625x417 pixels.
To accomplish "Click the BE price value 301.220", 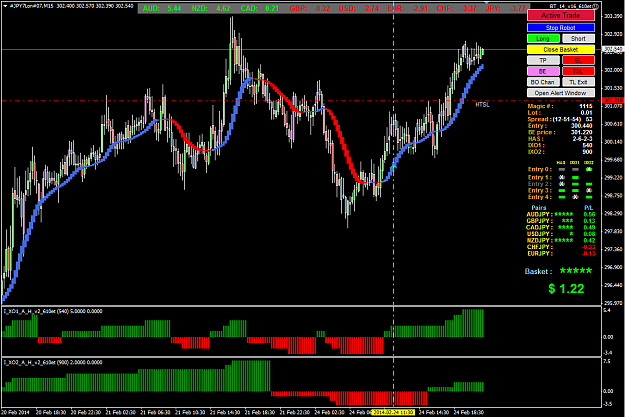I will coord(582,132).
